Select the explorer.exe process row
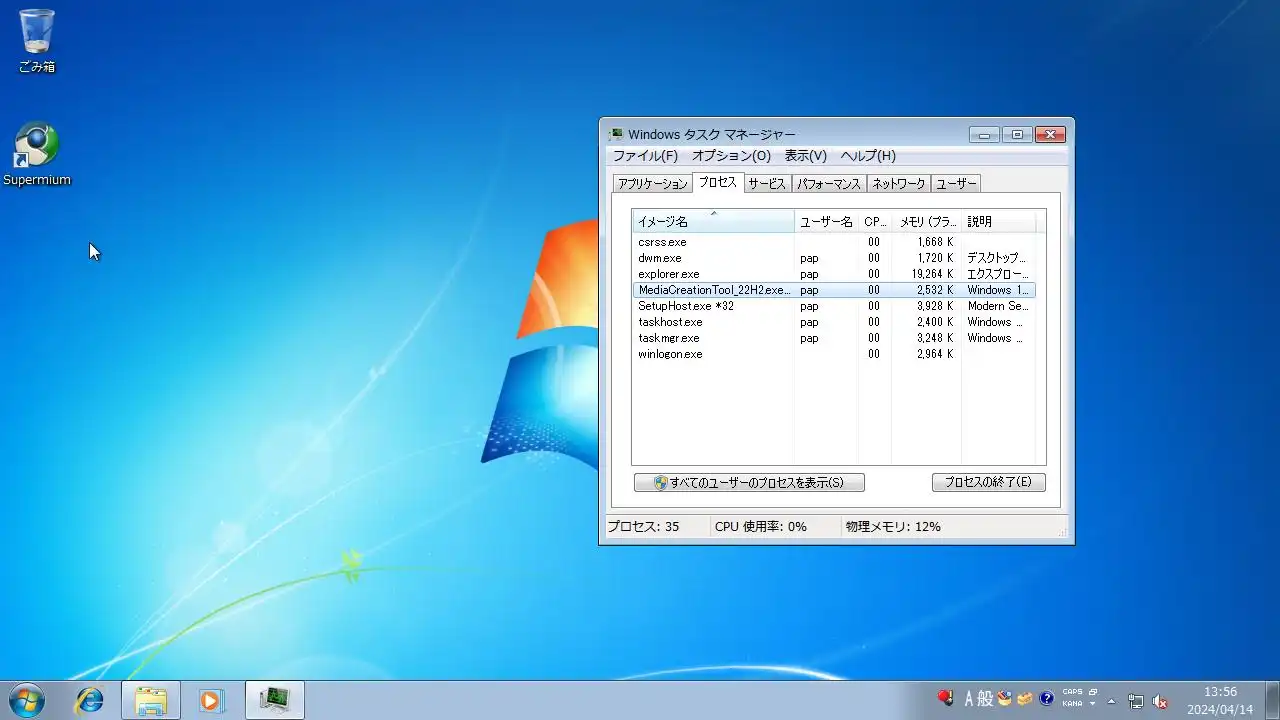1280x720 pixels. [x=834, y=274]
